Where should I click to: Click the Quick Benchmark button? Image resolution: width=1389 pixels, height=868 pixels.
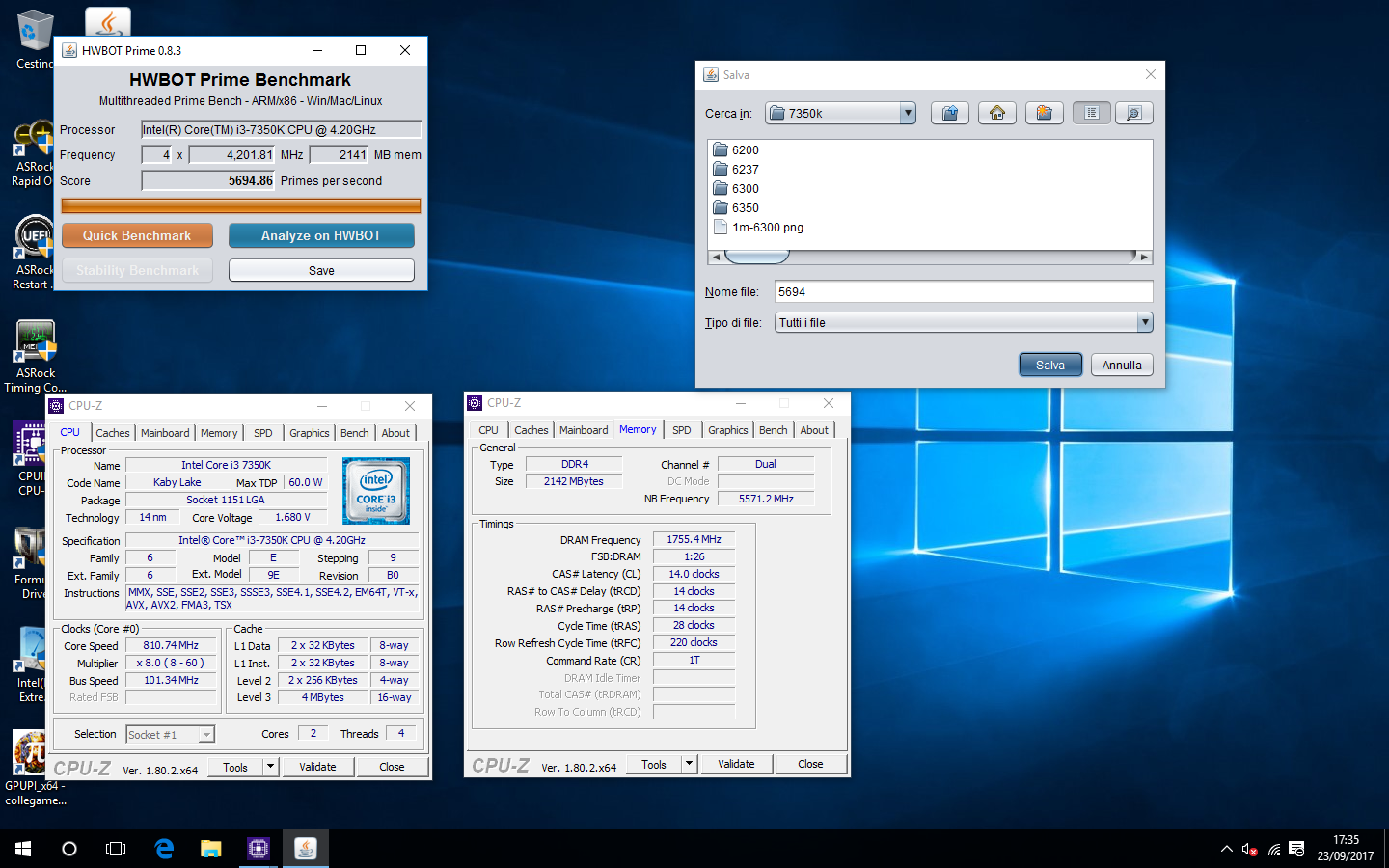click(x=137, y=236)
